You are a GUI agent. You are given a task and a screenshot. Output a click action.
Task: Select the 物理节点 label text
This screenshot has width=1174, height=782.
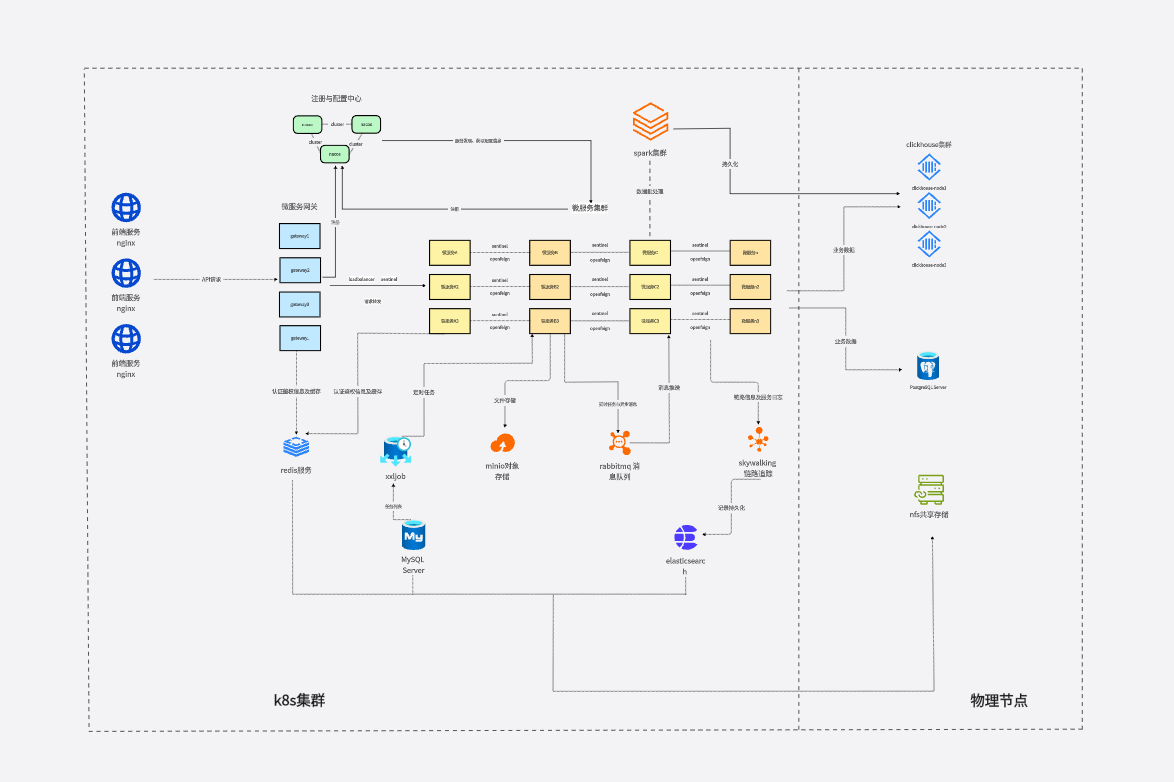point(998,700)
